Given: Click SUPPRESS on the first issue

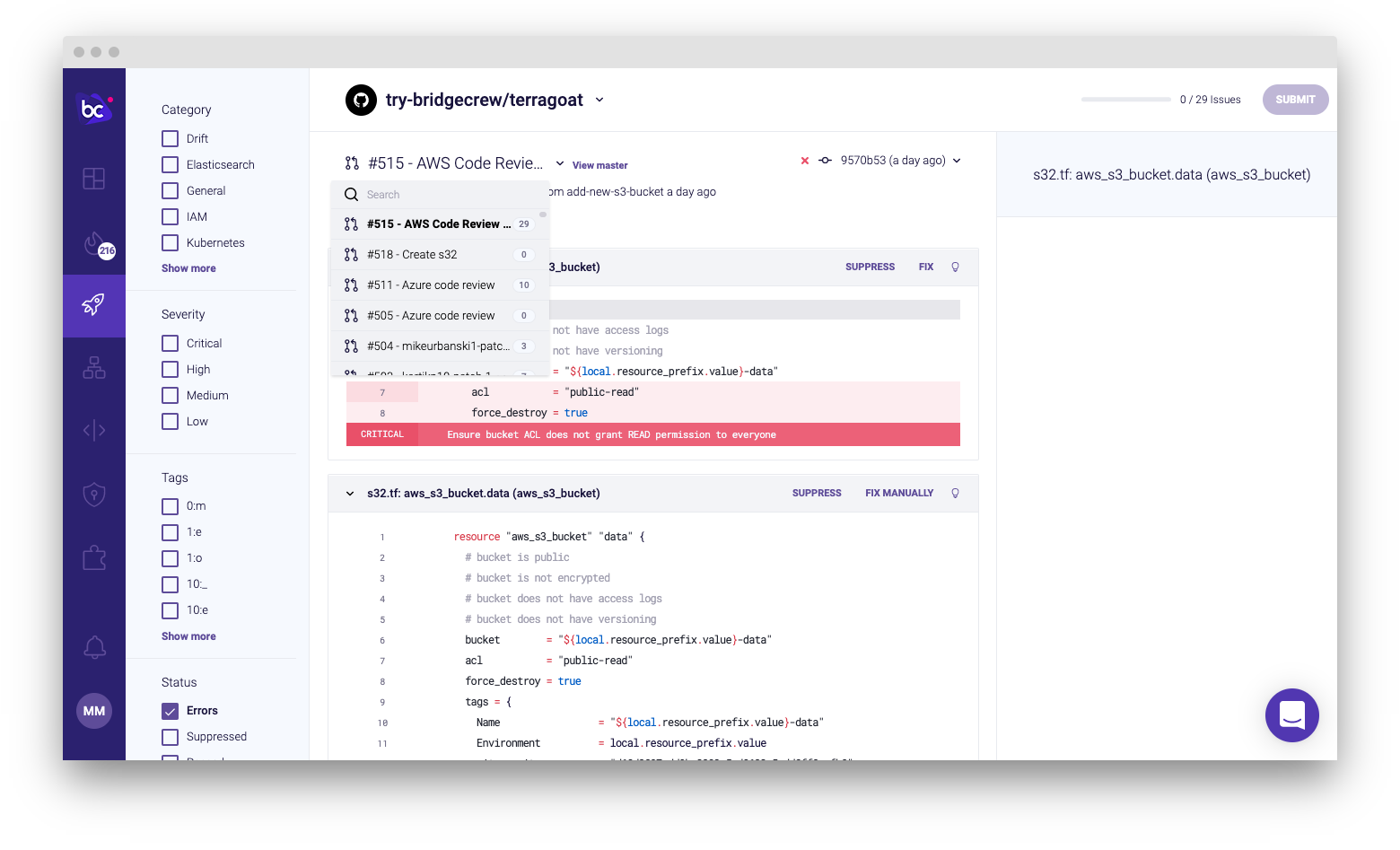Looking at the screenshot, I should pos(870,267).
